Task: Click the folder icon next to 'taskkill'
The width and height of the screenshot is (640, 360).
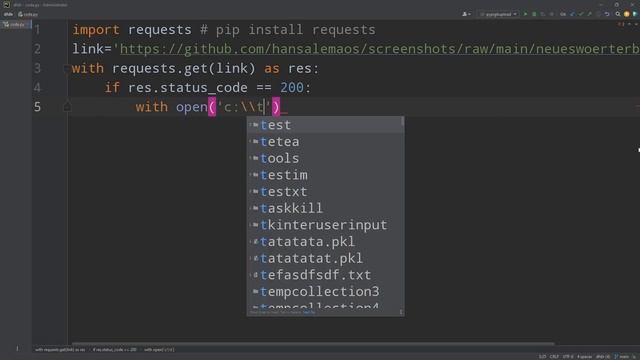Action: pos(255,208)
